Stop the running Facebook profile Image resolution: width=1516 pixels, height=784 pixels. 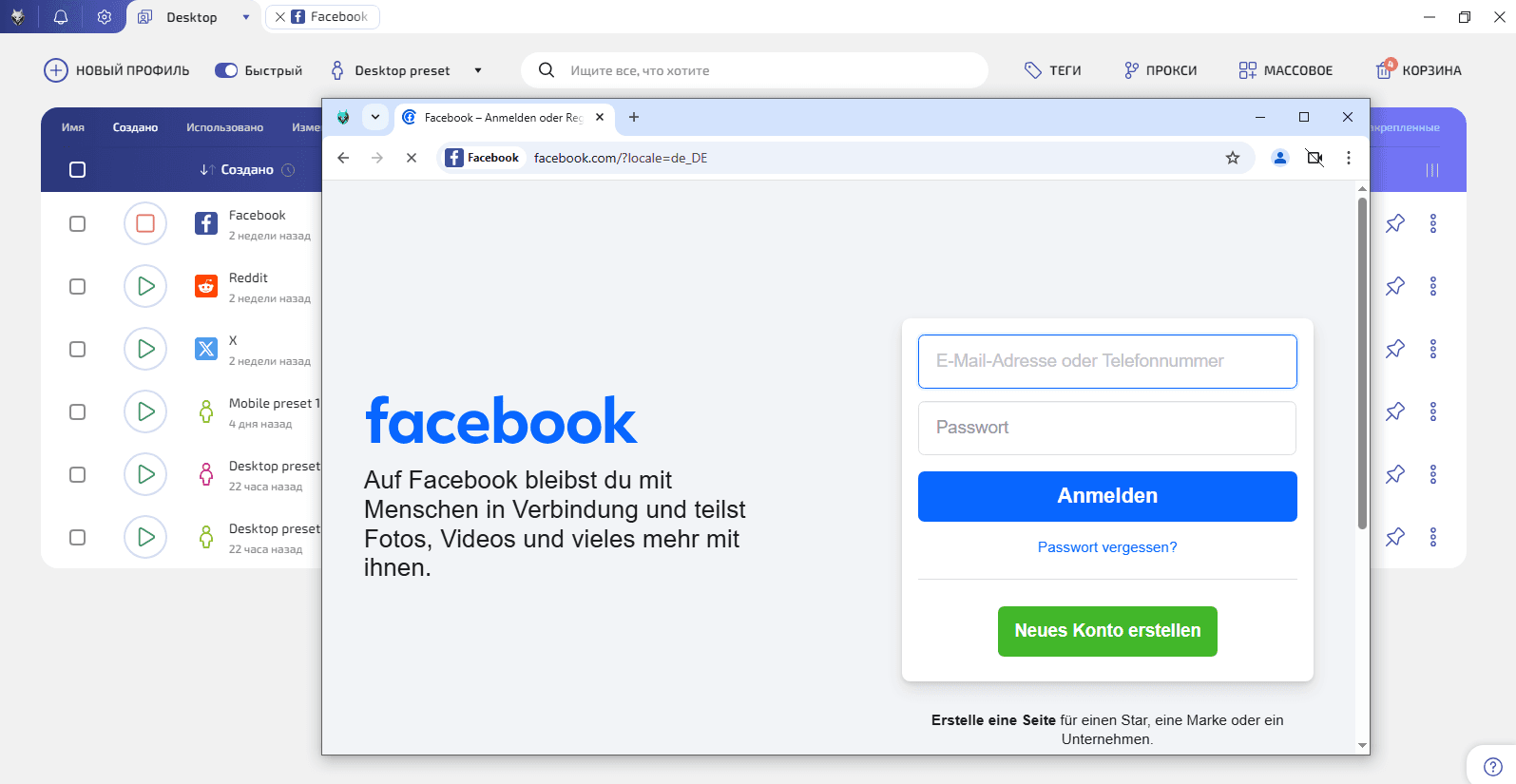pos(145,223)
